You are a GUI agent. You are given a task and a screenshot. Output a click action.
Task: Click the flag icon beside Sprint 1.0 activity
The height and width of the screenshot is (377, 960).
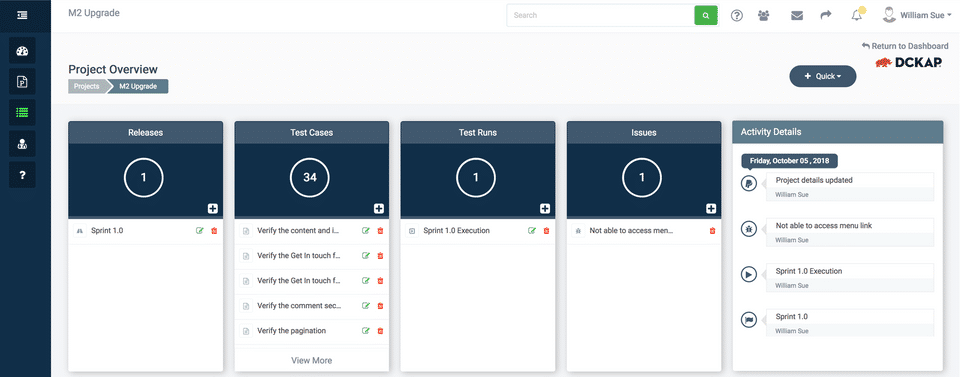coord(749,320)
